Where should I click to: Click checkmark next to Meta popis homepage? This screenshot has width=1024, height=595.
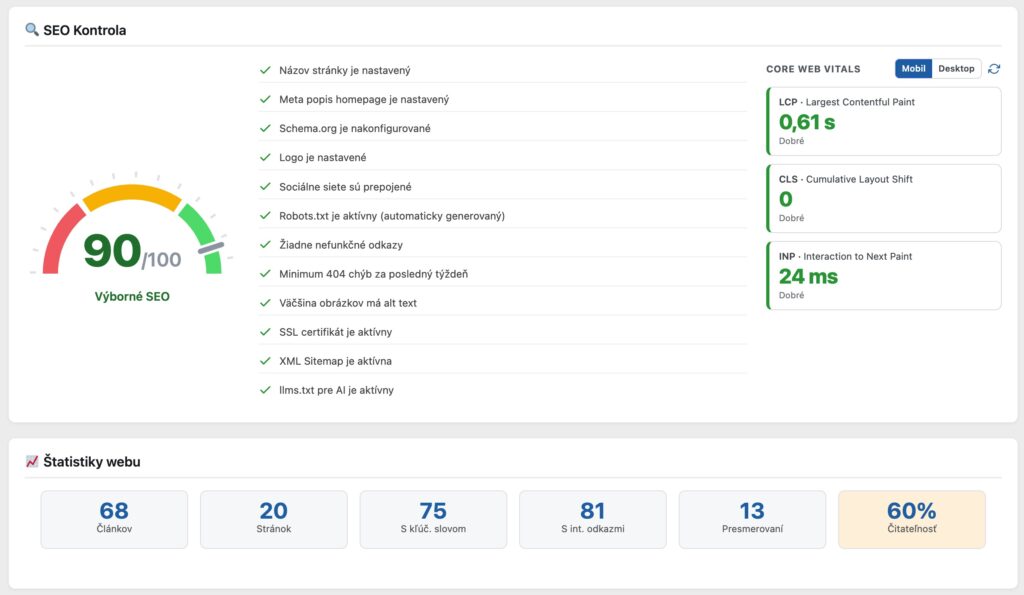pos(265,99)
